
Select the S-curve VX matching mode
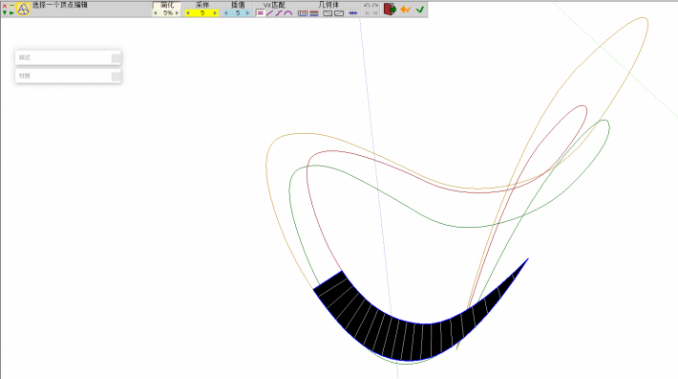[278, 13]
